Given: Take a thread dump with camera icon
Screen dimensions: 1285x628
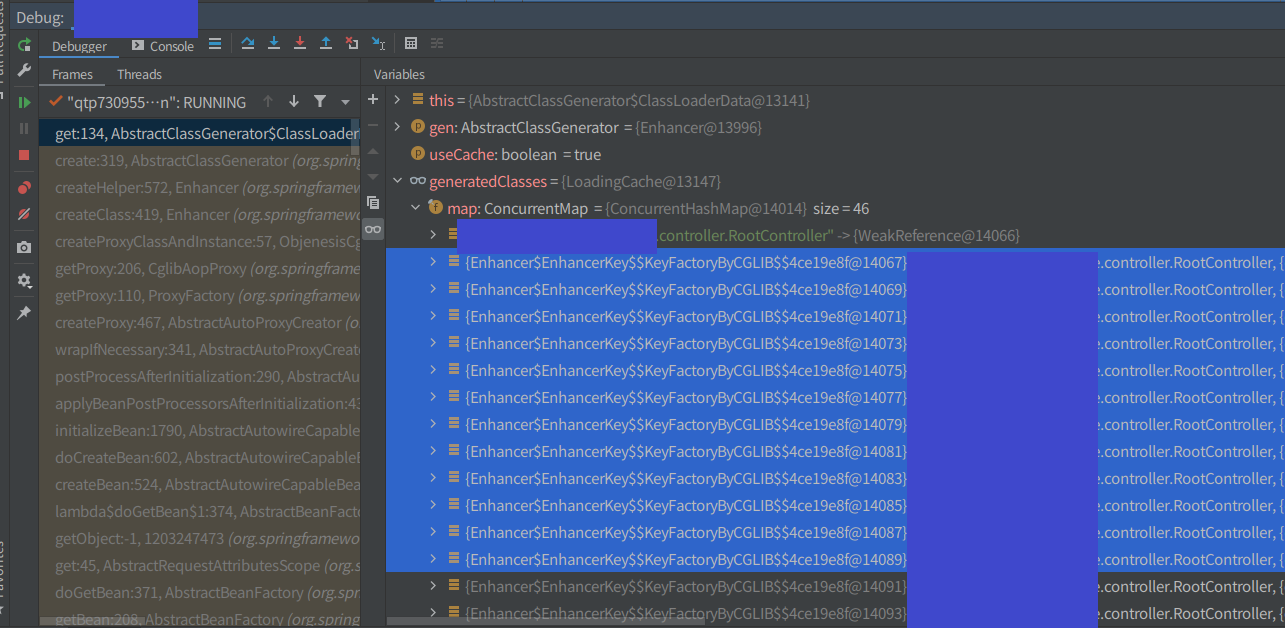Looking at the screenshot, I should click(25, 247).
